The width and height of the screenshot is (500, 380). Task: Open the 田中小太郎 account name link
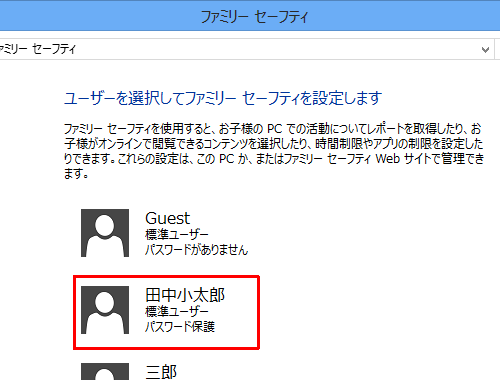[185, 295]
